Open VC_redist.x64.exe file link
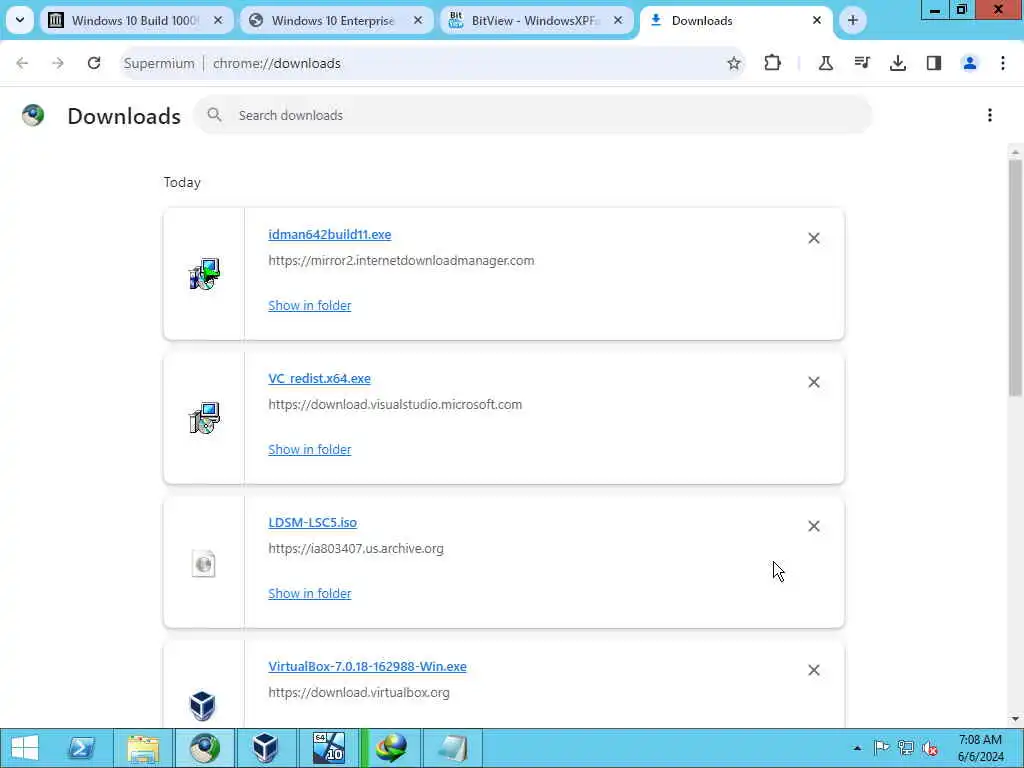 [319, 379]
